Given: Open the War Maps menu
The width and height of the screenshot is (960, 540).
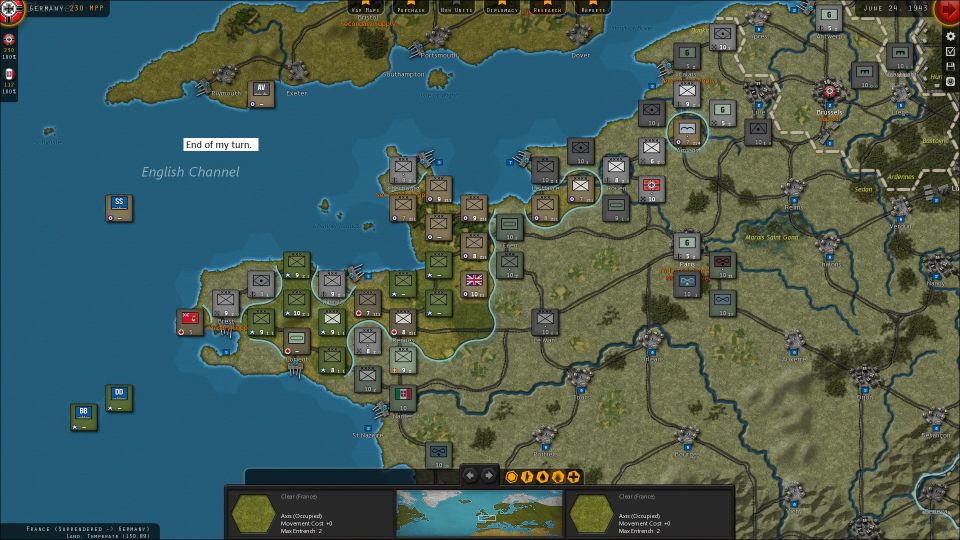Looking at the screenshot, I should click(x=365, y=7).
